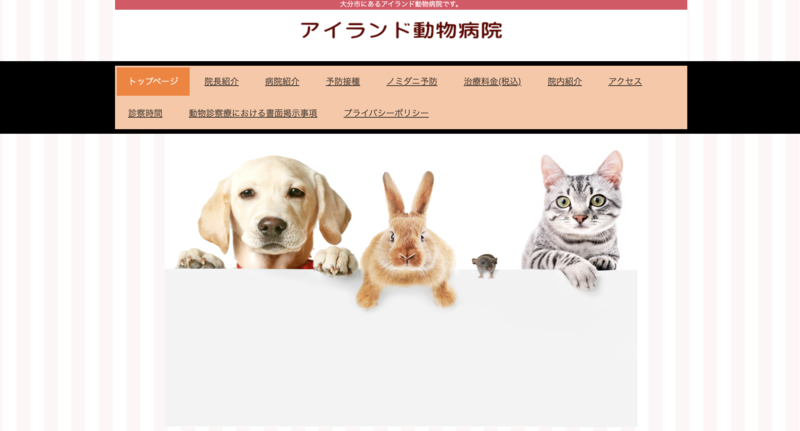
Task: Open the 病院紹介 link
Action: [282, 82]
